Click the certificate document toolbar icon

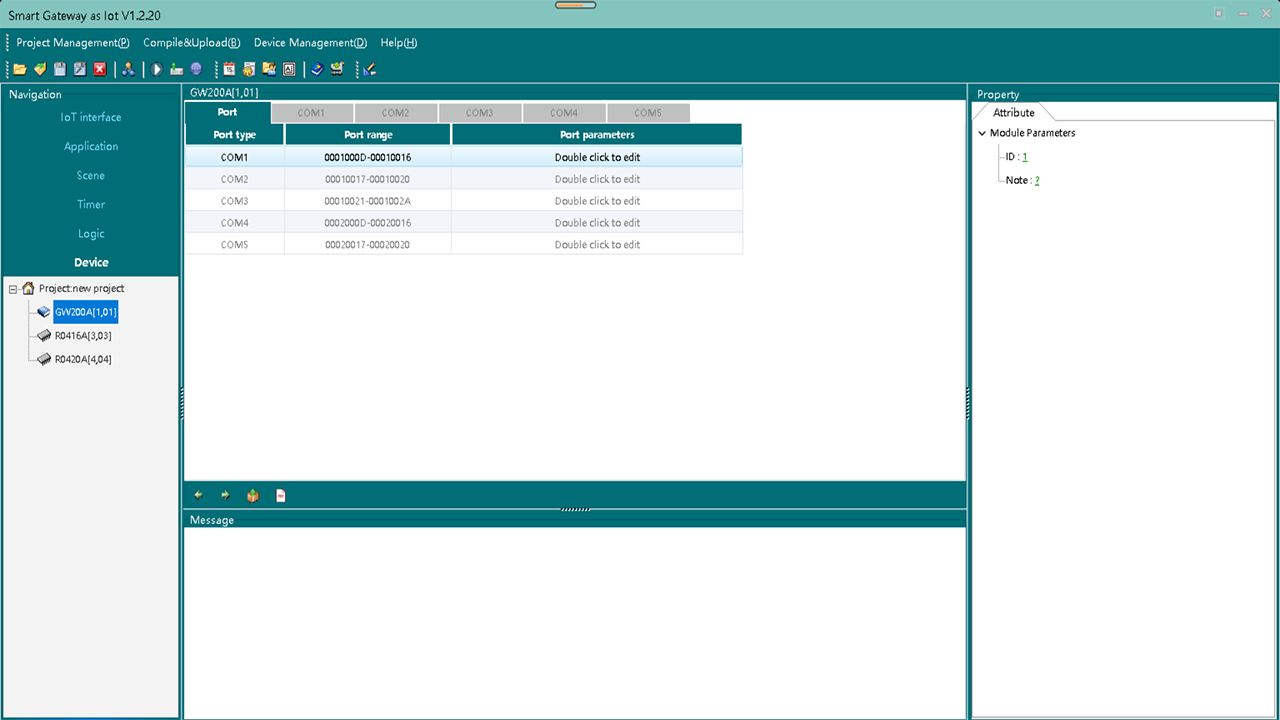pos(249,69)
